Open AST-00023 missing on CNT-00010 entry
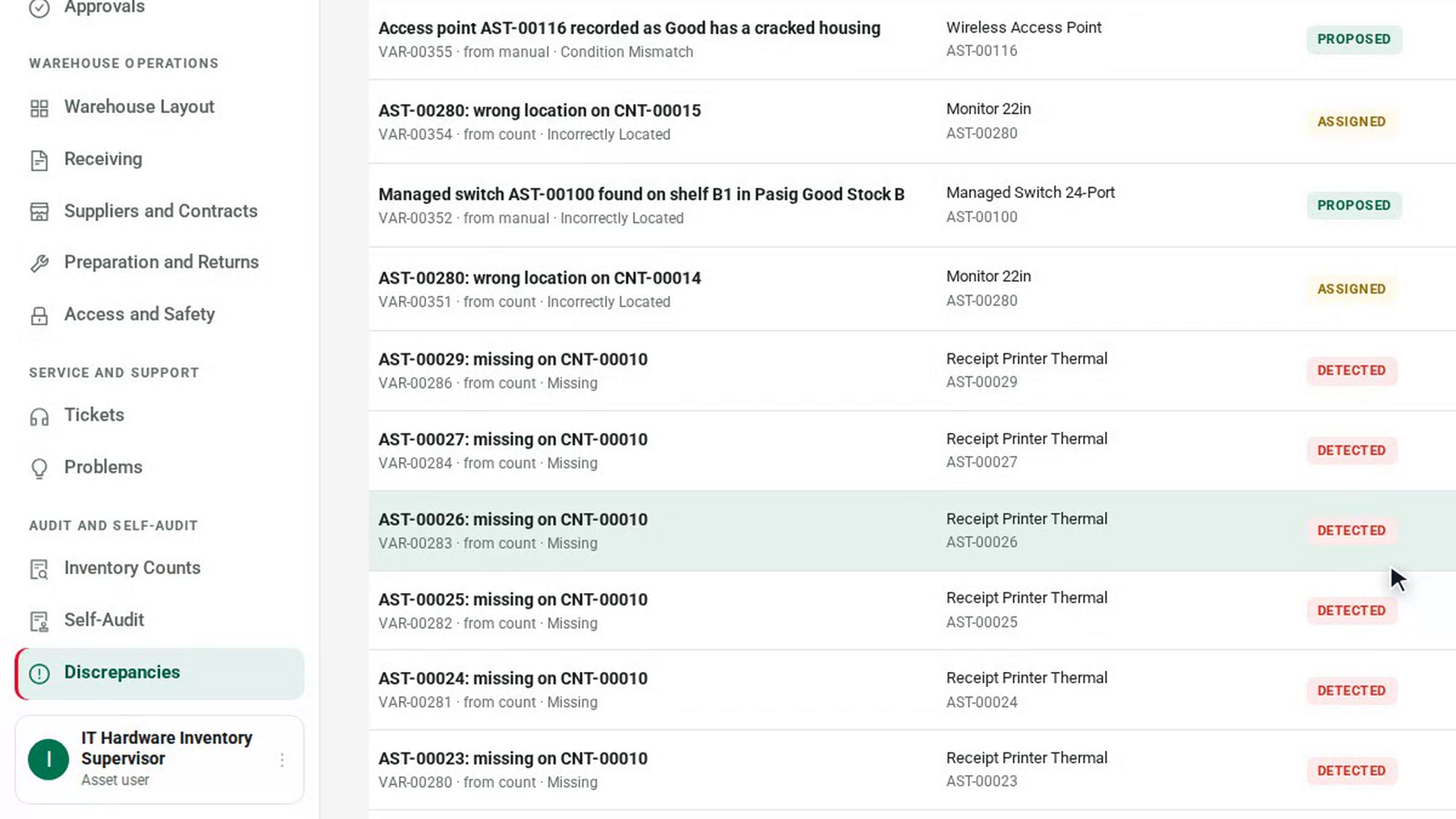 point(912,770)
